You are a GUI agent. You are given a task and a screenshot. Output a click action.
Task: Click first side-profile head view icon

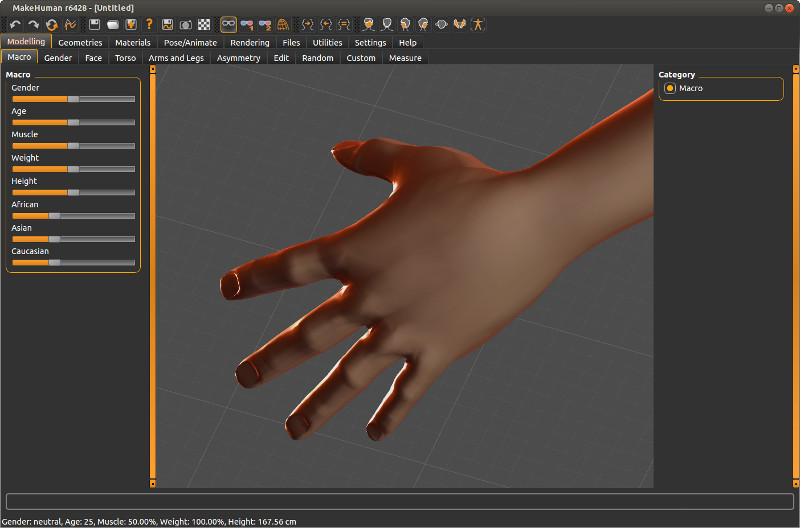(405, 24)
